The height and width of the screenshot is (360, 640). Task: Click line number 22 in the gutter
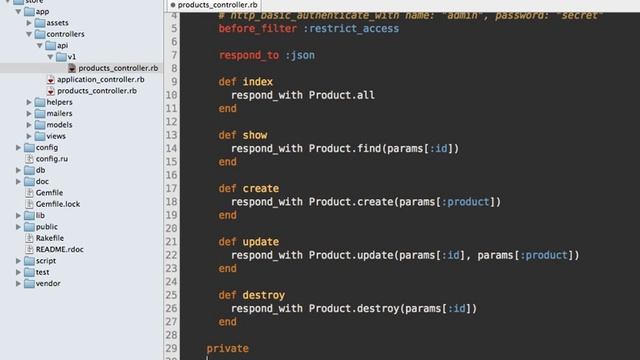click(x=171, y=255)
